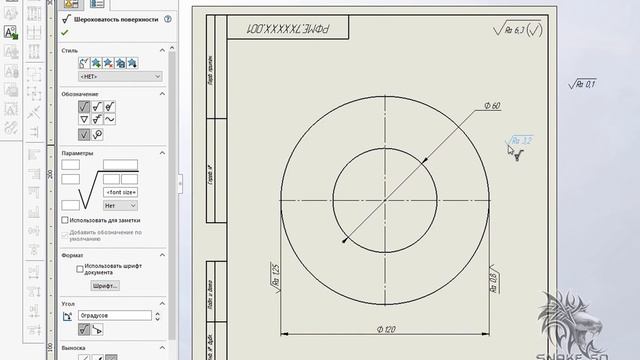Screen dimensions: 640x360
Task: Click the Шероховатость поверхности title
Action: click(x=116, y=19)
